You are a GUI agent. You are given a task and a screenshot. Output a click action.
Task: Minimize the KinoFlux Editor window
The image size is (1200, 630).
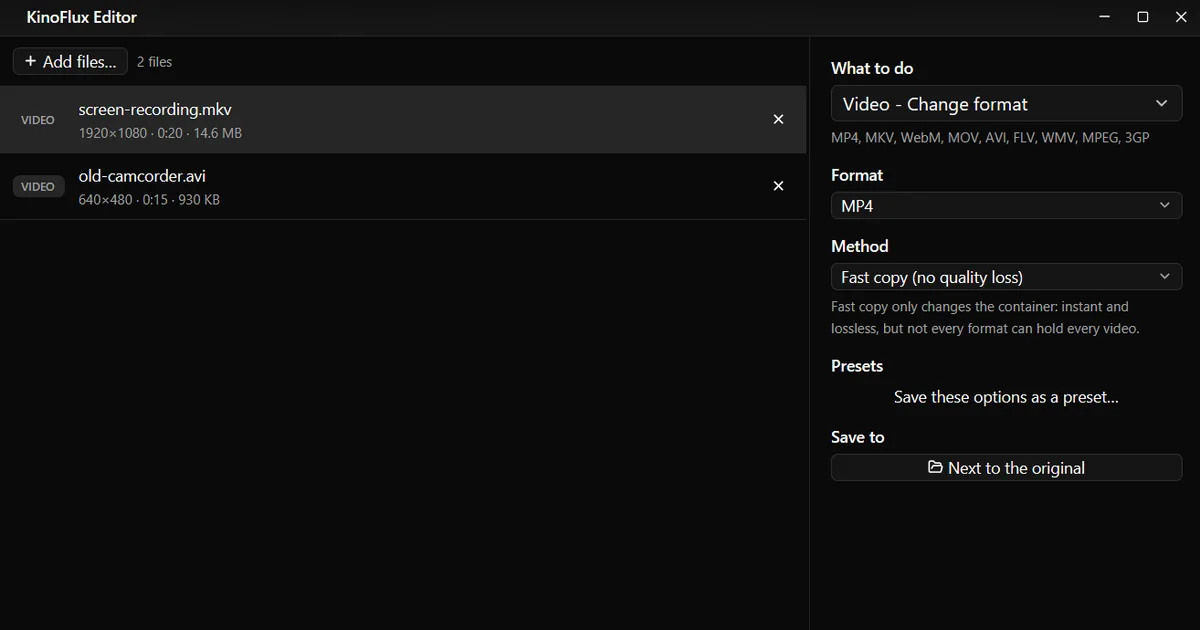pos(1105,17)
